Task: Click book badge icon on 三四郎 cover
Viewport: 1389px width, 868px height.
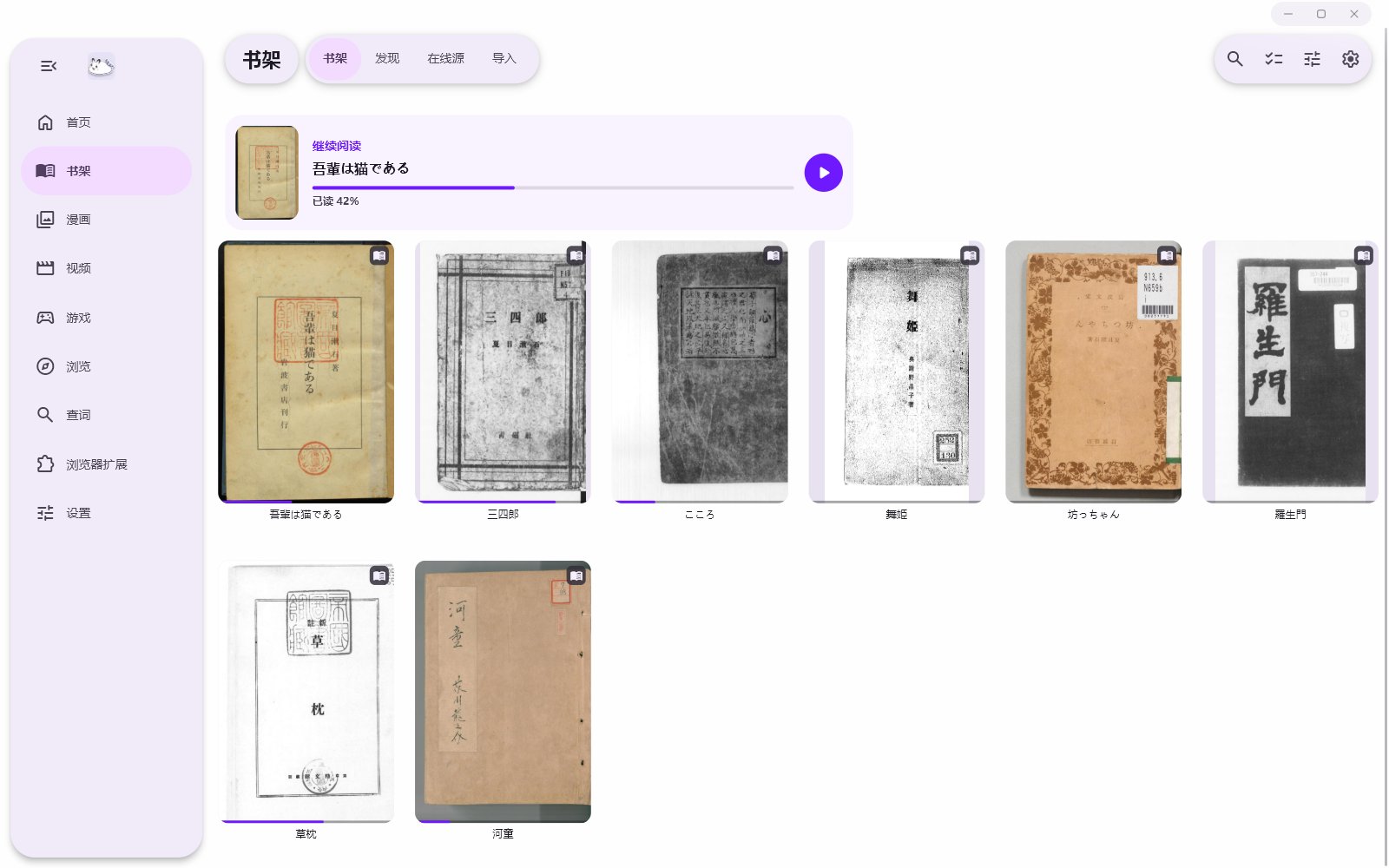Action: 576,255
